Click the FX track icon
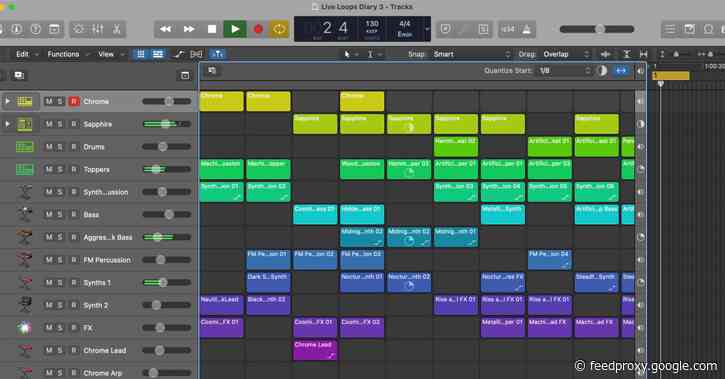This screenshot has height=379, width=725. point(25,328)
